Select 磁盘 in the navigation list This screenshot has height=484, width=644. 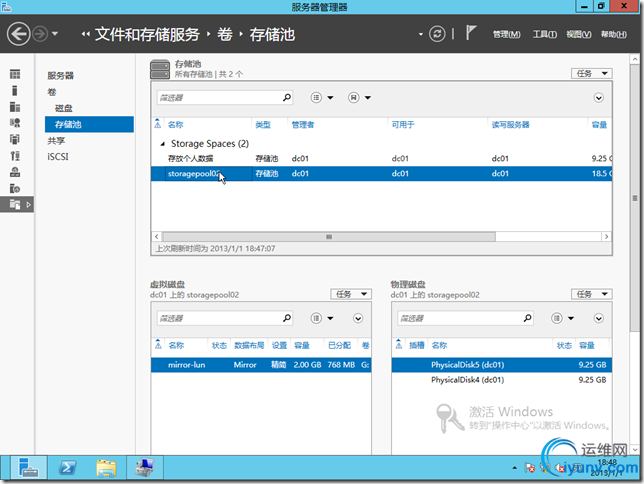point(64,108)
